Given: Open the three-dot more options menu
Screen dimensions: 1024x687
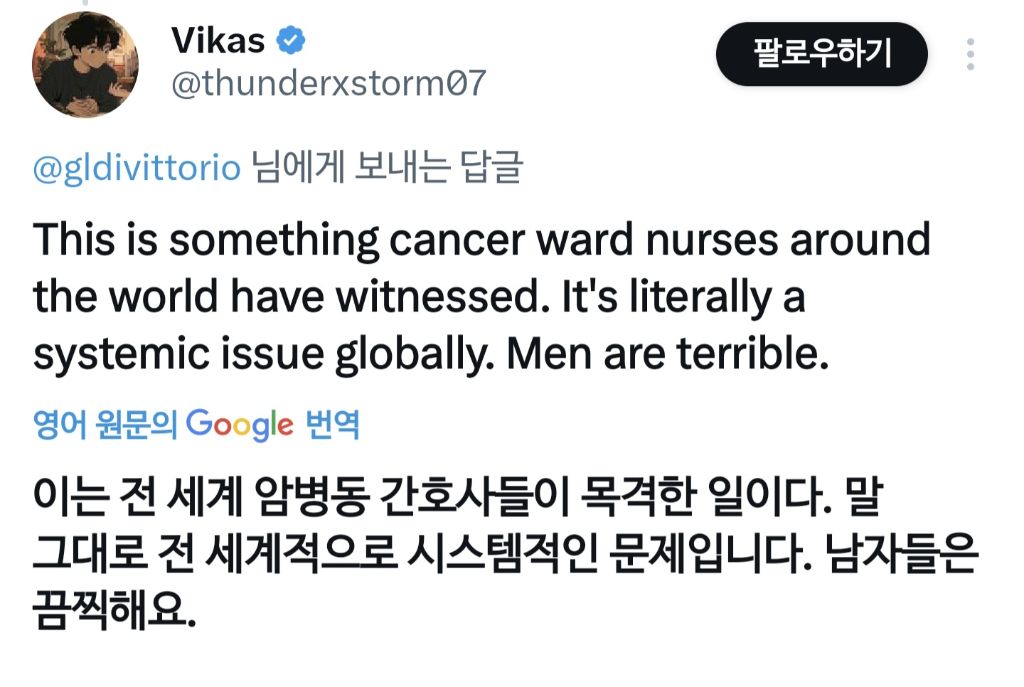Looking at the screenshot, I should tap(970, 53).
